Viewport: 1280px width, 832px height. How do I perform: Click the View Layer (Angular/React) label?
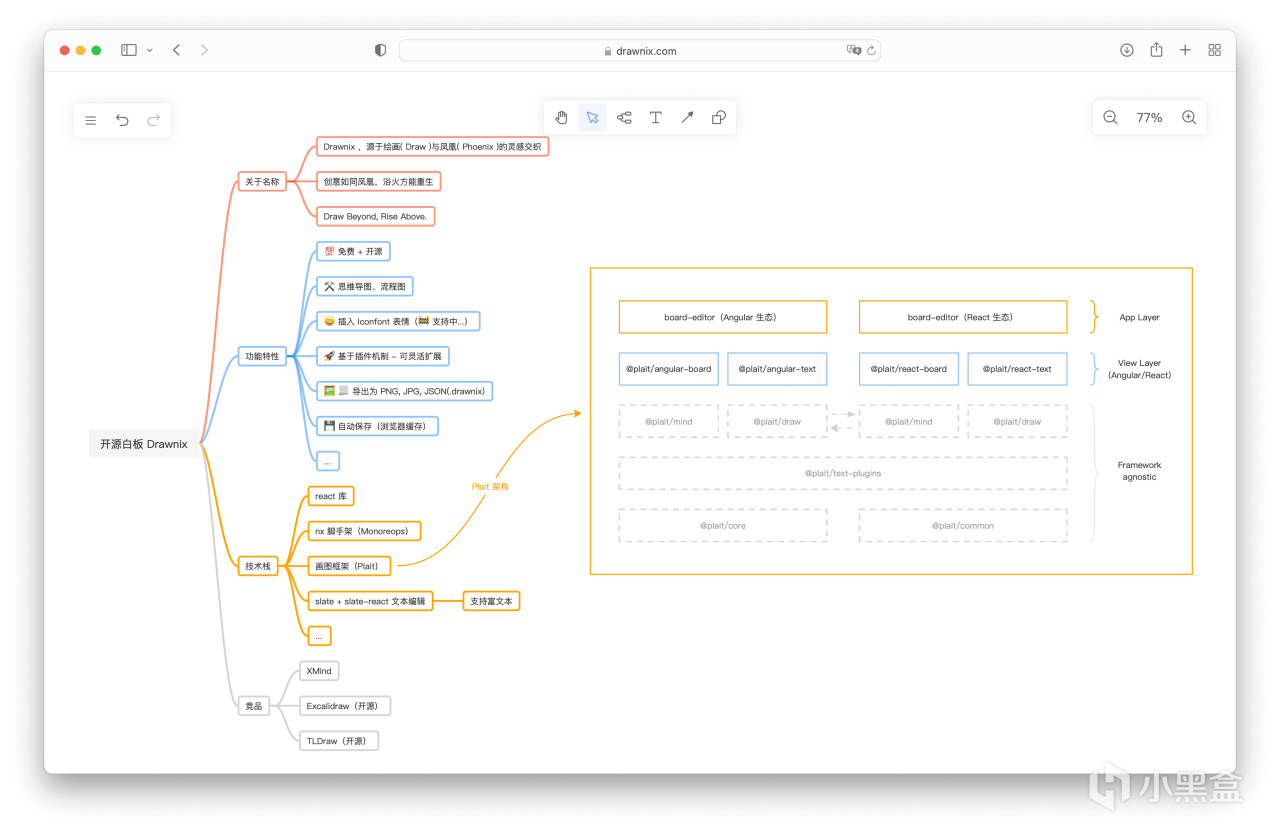point(1139,369)
